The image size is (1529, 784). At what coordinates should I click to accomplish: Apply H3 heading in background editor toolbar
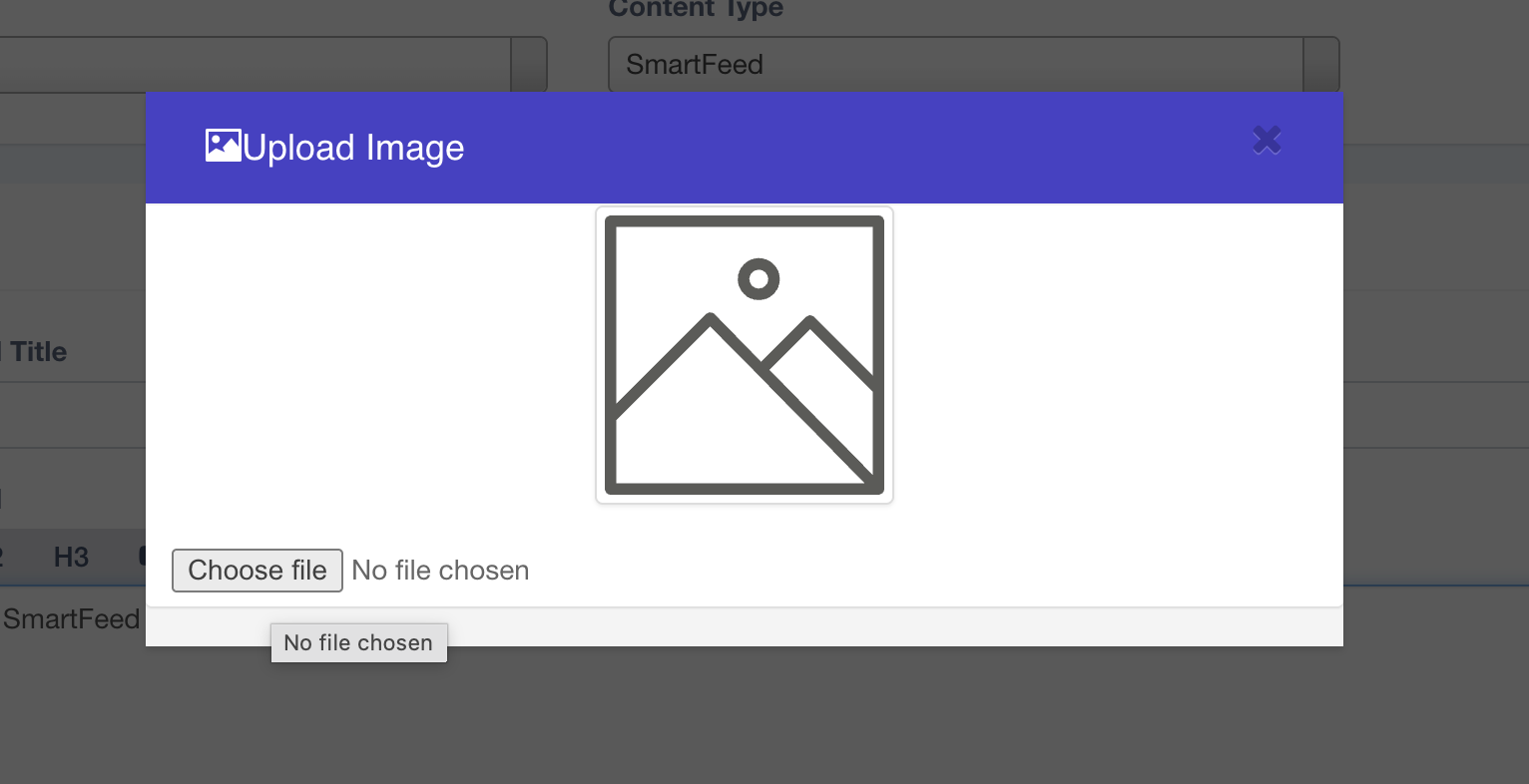(71, 557)
